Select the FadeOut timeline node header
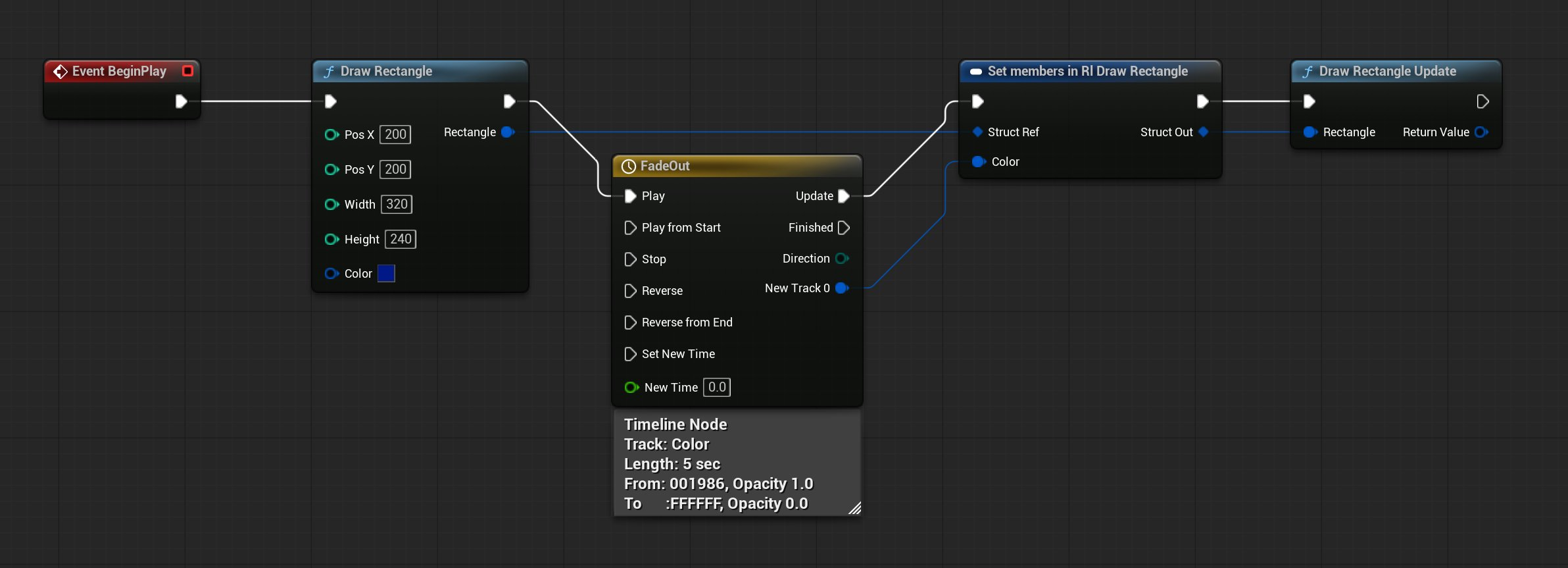Screen dimensions: 1568x568 (x=737, y=166)
